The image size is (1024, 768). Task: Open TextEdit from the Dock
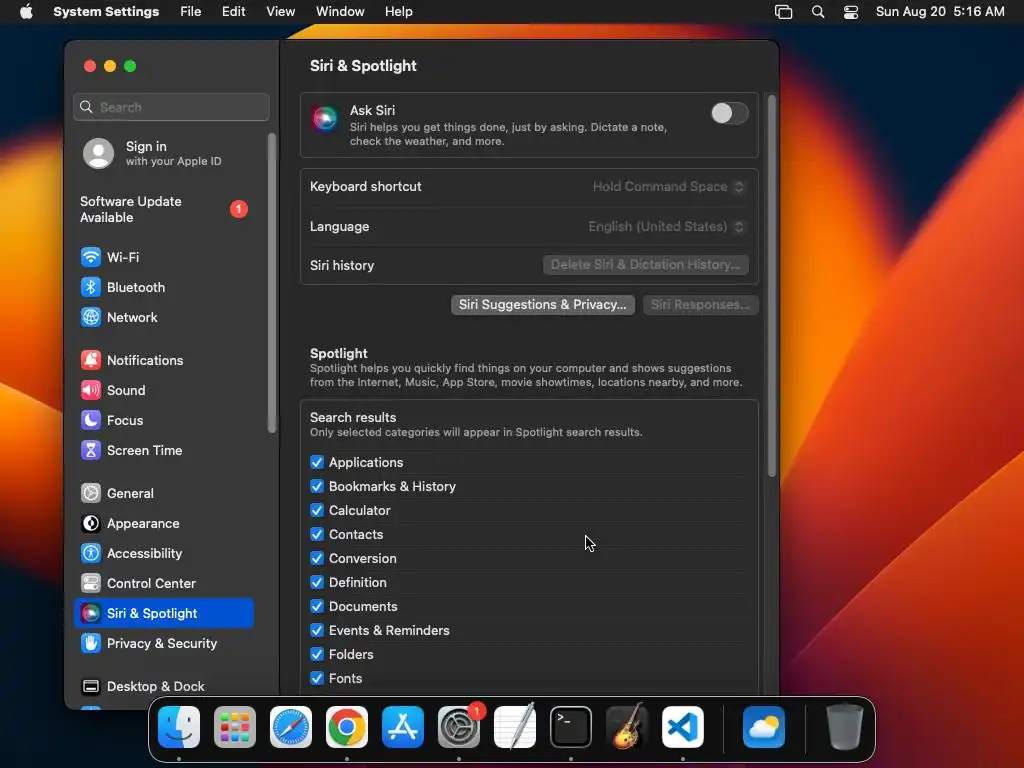(515, 727)
